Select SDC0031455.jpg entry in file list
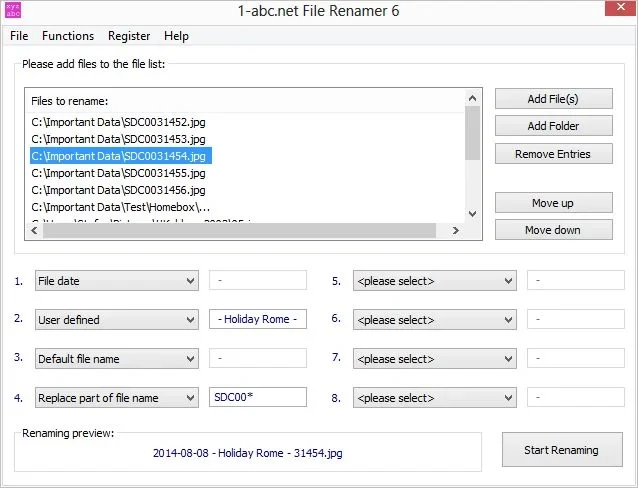This screenshot has width=638, height=488. coord(118,172)
